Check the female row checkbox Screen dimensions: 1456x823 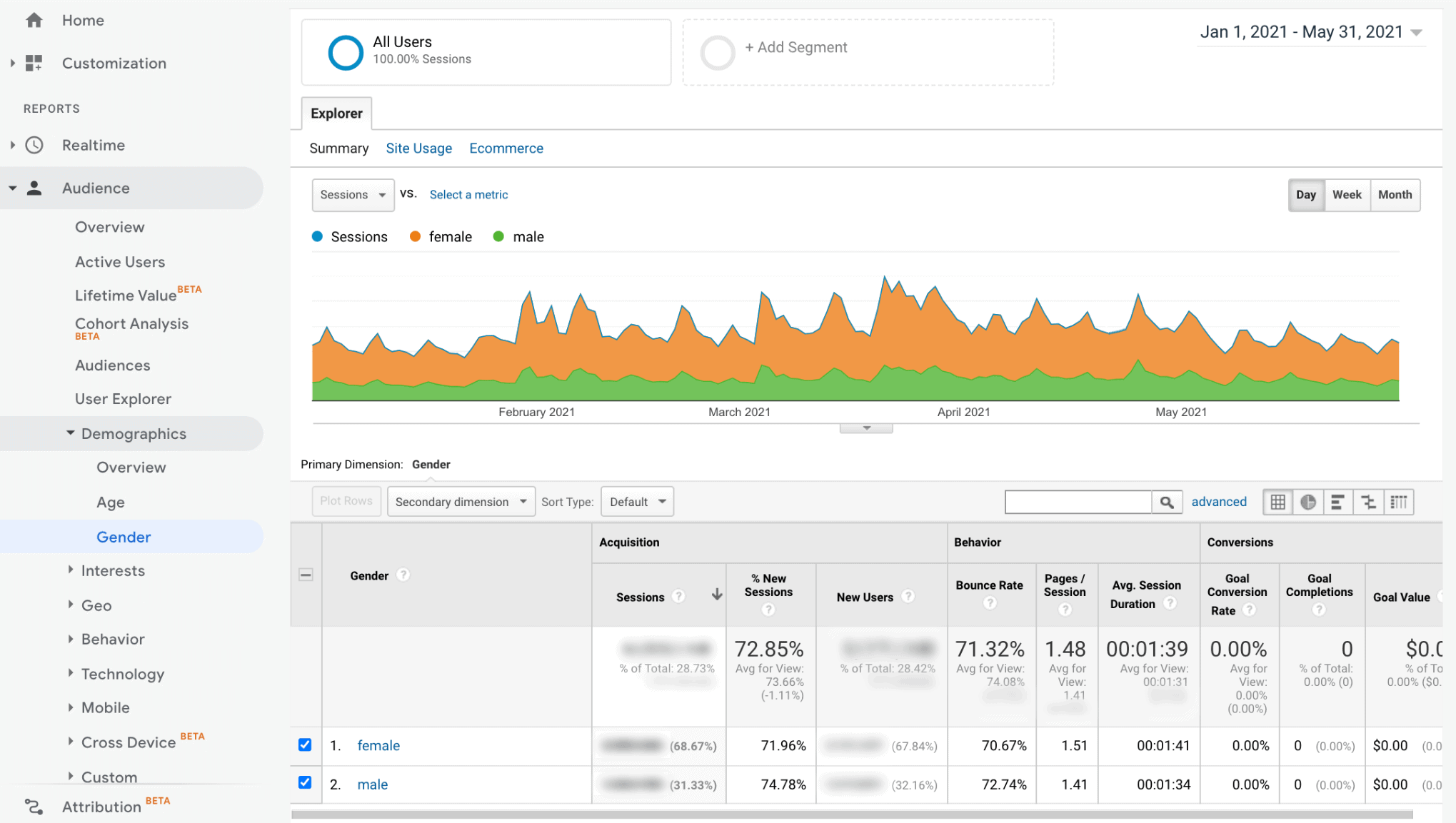click(x=305, y=744)
